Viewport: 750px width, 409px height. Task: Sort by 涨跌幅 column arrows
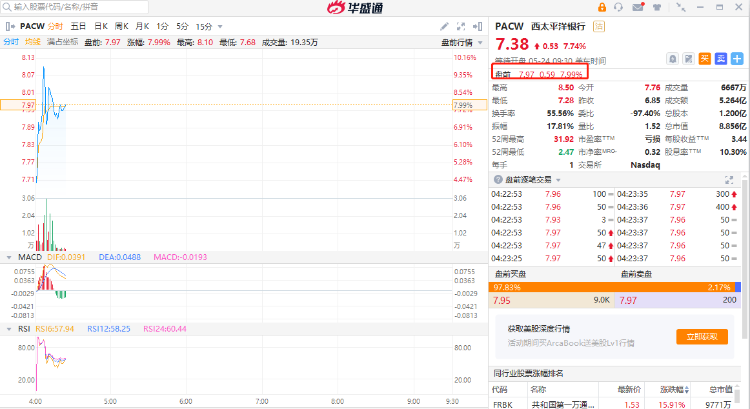point(687,390)
